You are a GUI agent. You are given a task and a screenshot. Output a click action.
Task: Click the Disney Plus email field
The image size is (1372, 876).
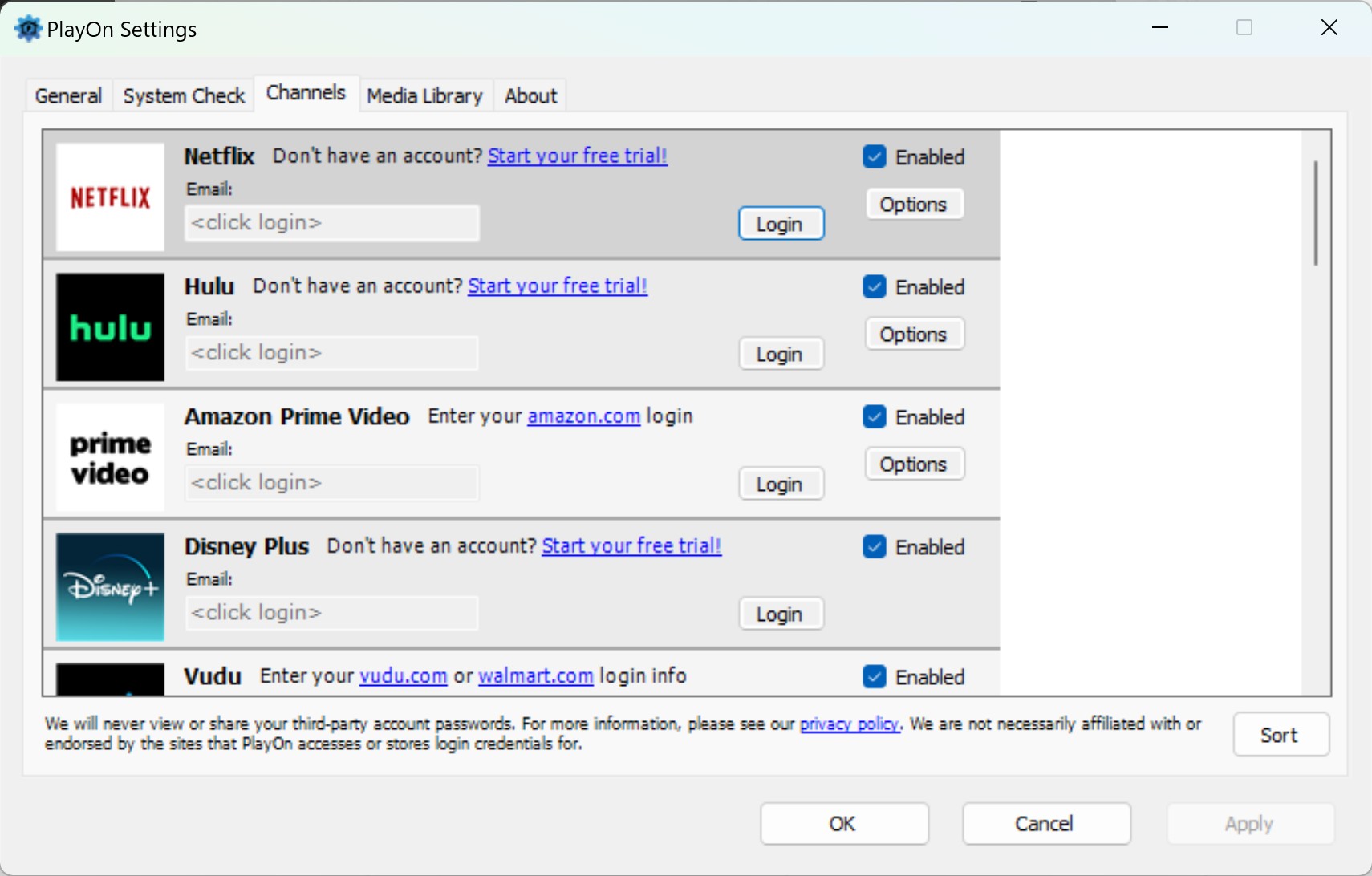(x=332, y=613)
